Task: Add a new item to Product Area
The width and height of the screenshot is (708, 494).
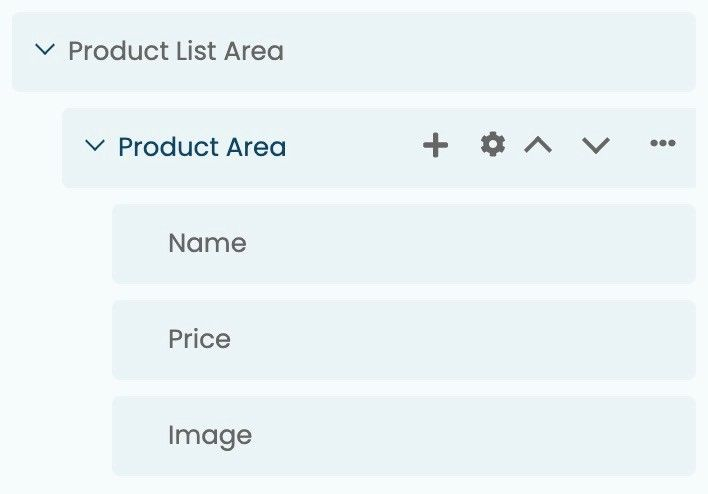Action: 435,145
